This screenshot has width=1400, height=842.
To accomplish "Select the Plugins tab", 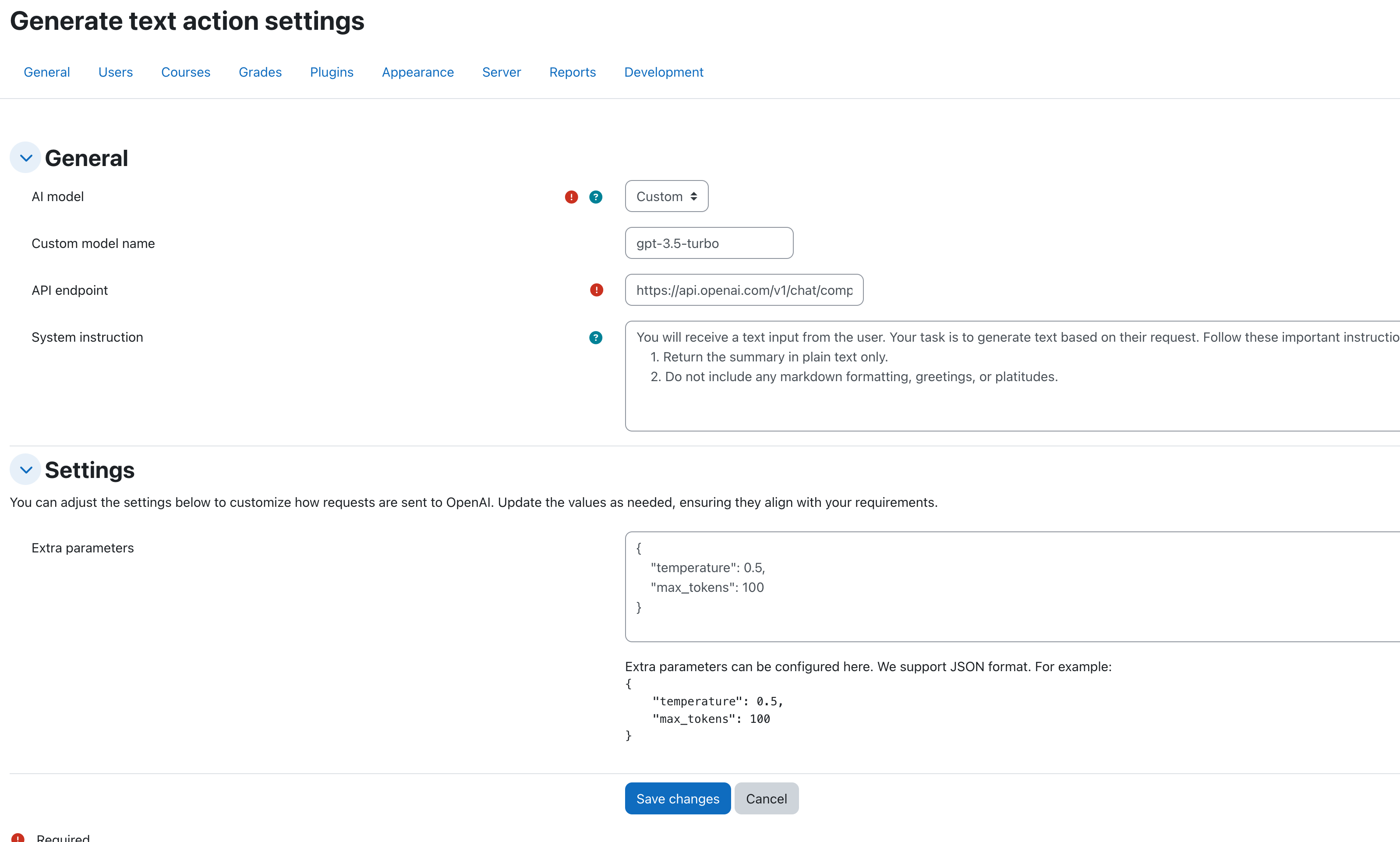I will coord(332,72).
